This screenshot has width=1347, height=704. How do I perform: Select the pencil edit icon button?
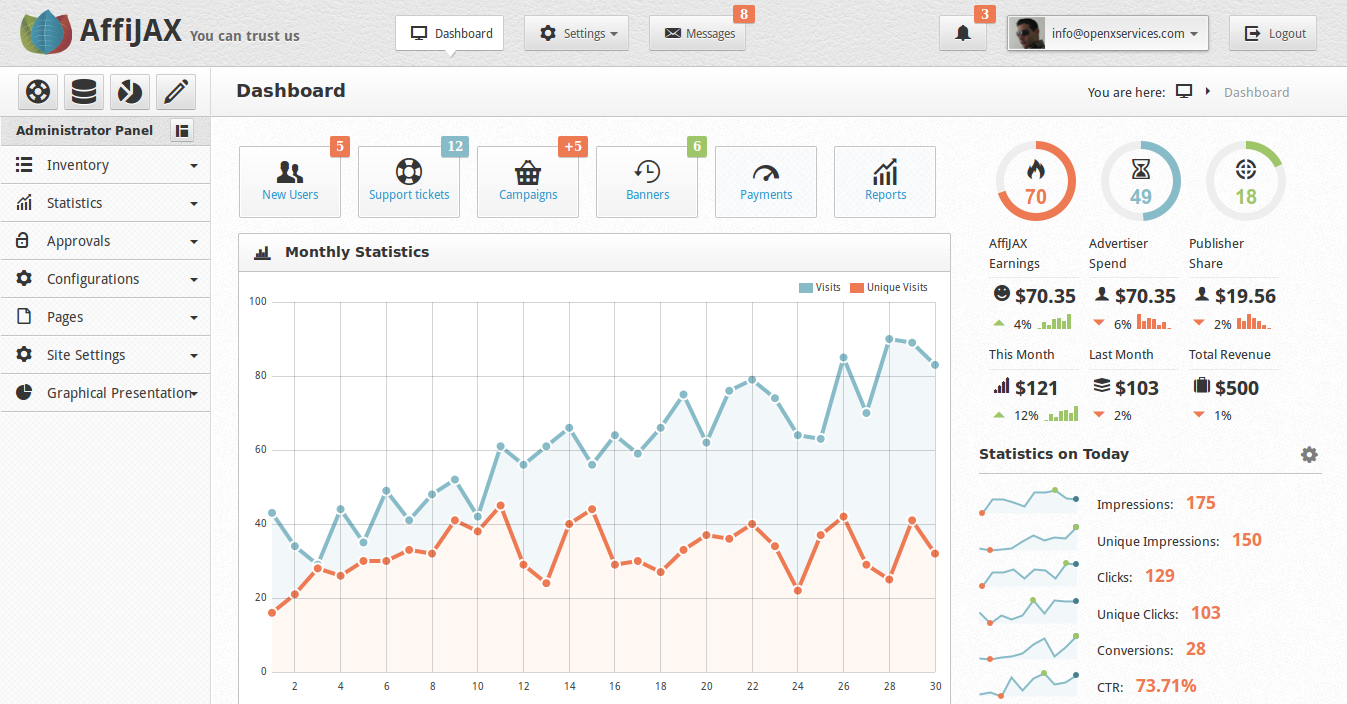176,92
